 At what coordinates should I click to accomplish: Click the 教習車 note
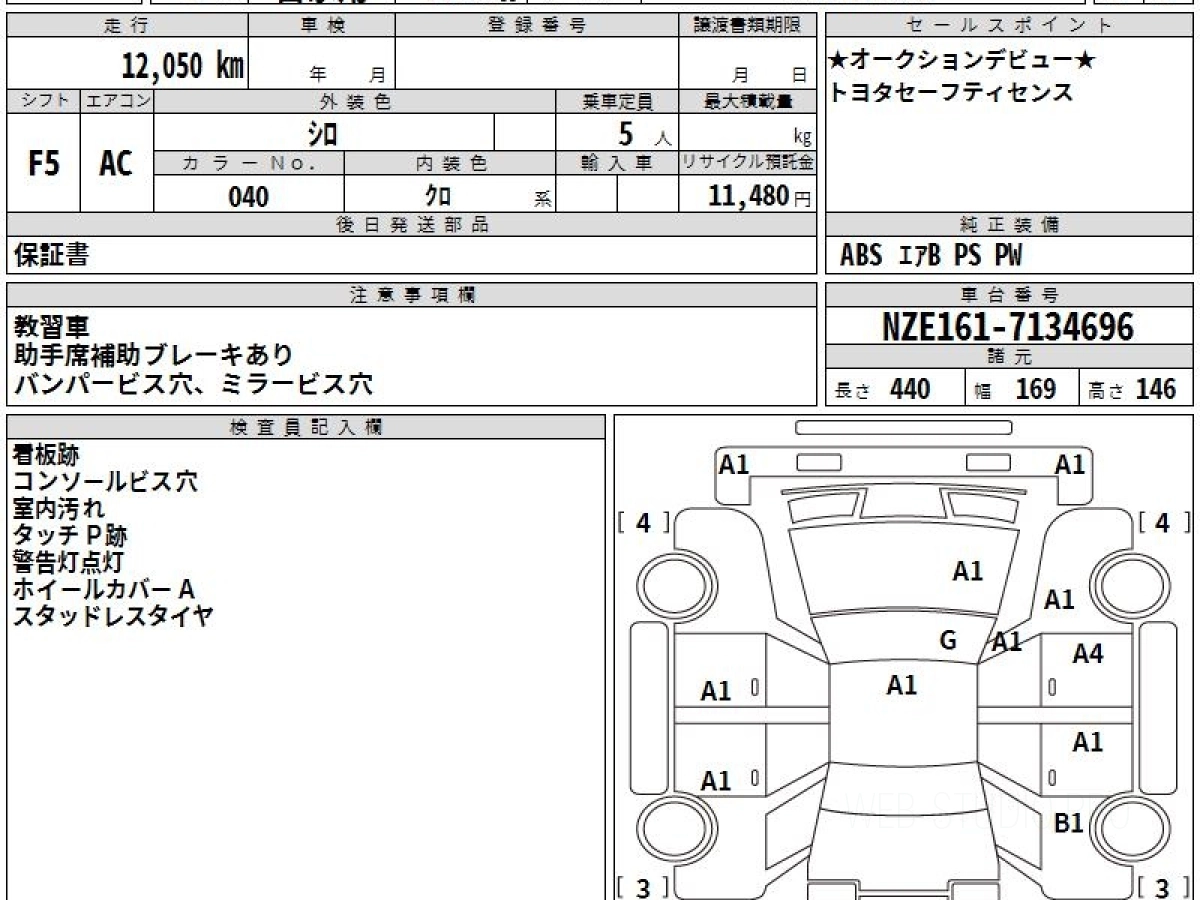[x=51, y=325]
